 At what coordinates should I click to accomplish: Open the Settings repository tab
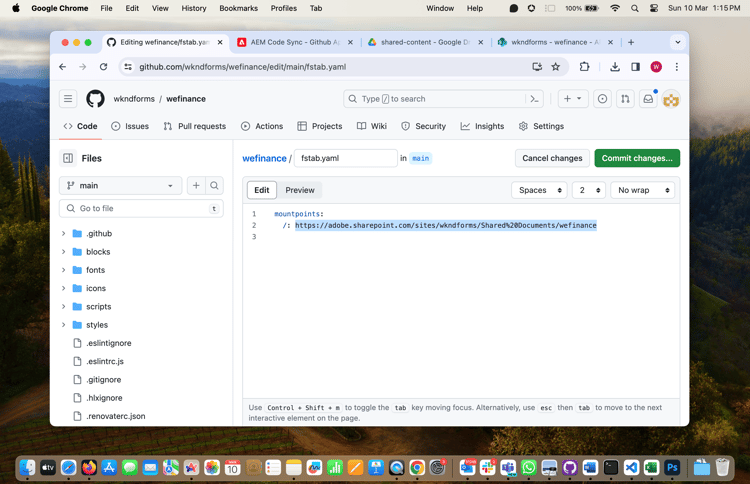(541, 126)
